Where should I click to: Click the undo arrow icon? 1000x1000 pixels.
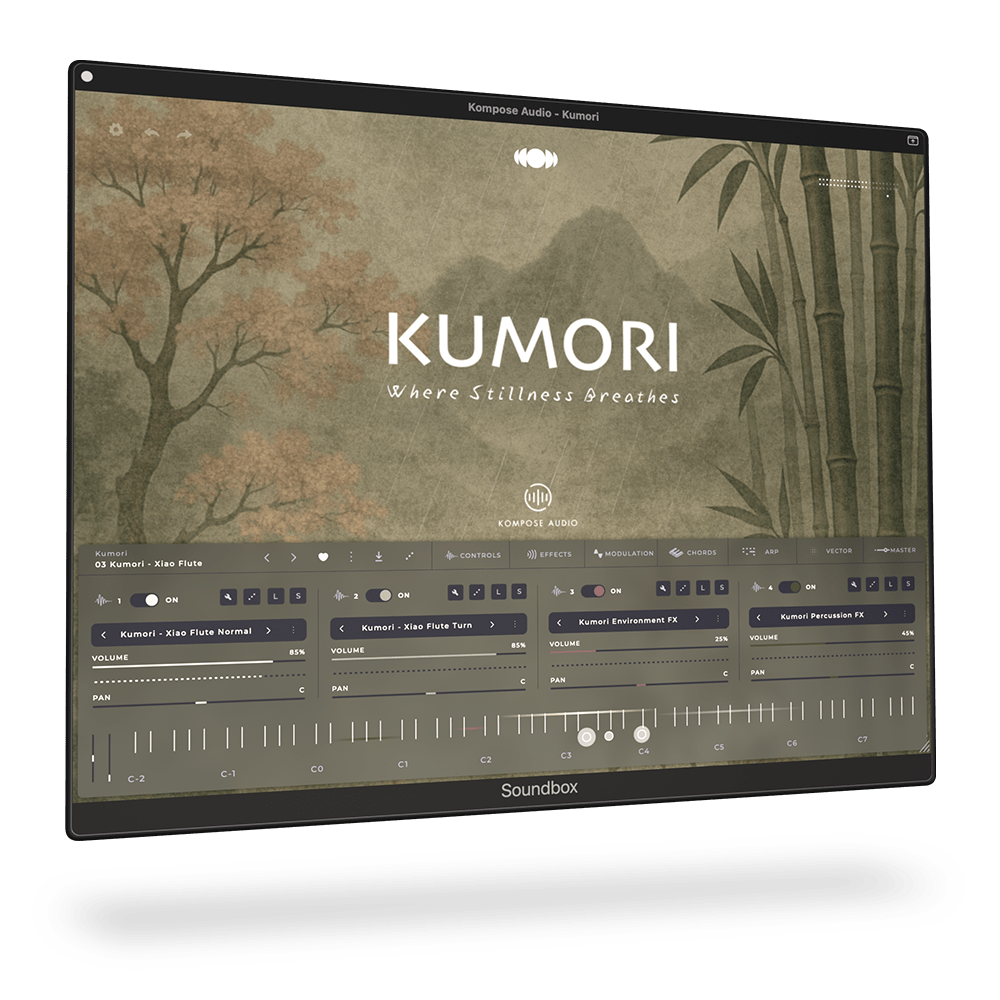(151, 133)
